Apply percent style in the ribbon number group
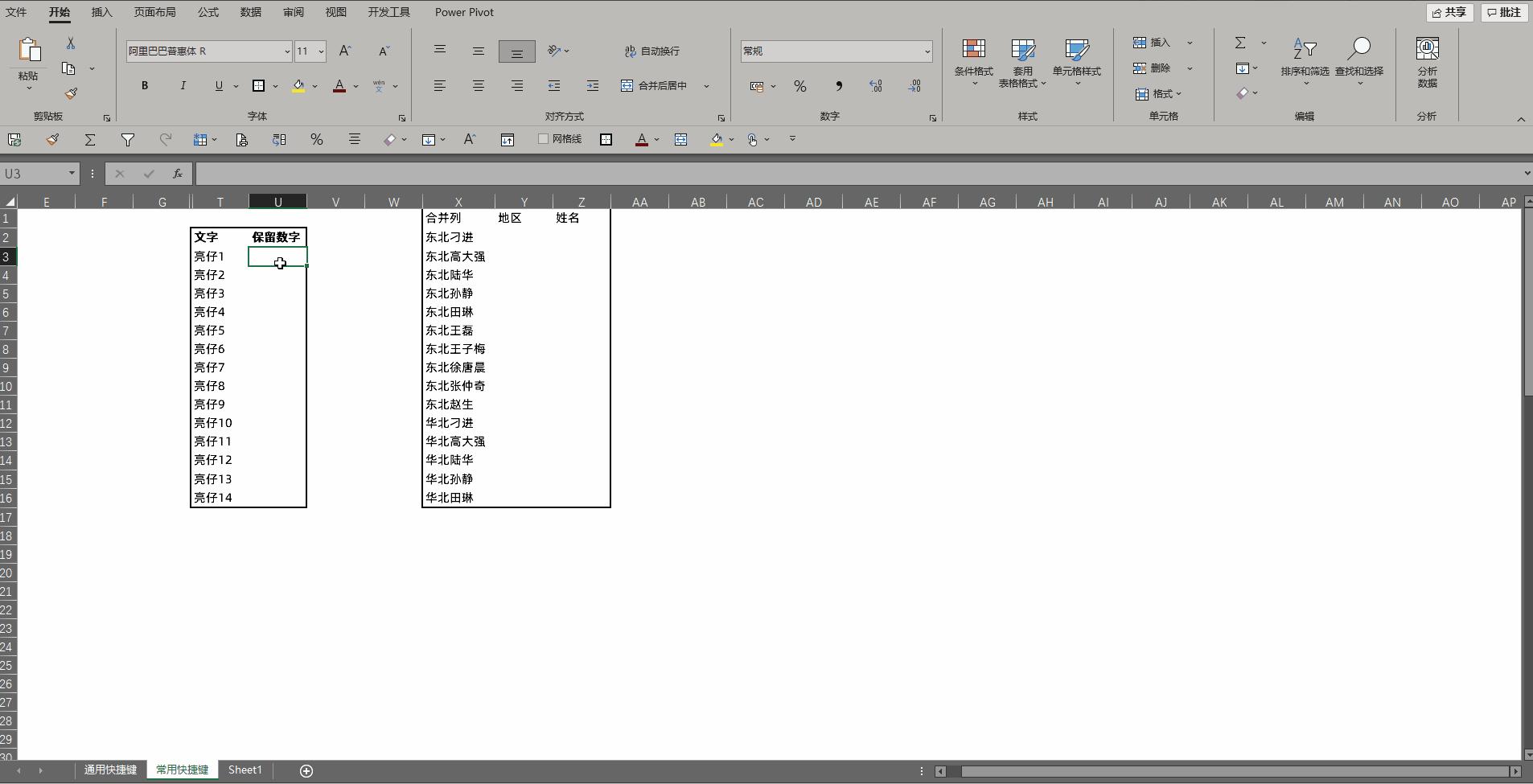This screenshot has height=784, width=1533. [800, 86]
